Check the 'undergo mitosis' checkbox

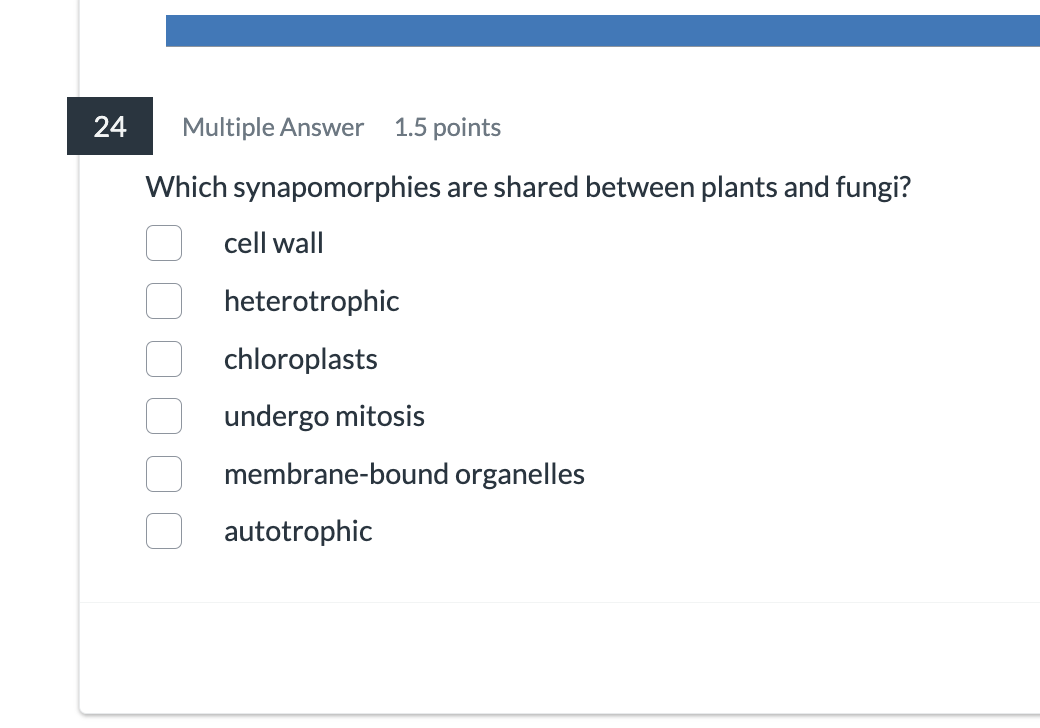click(164, 416)
